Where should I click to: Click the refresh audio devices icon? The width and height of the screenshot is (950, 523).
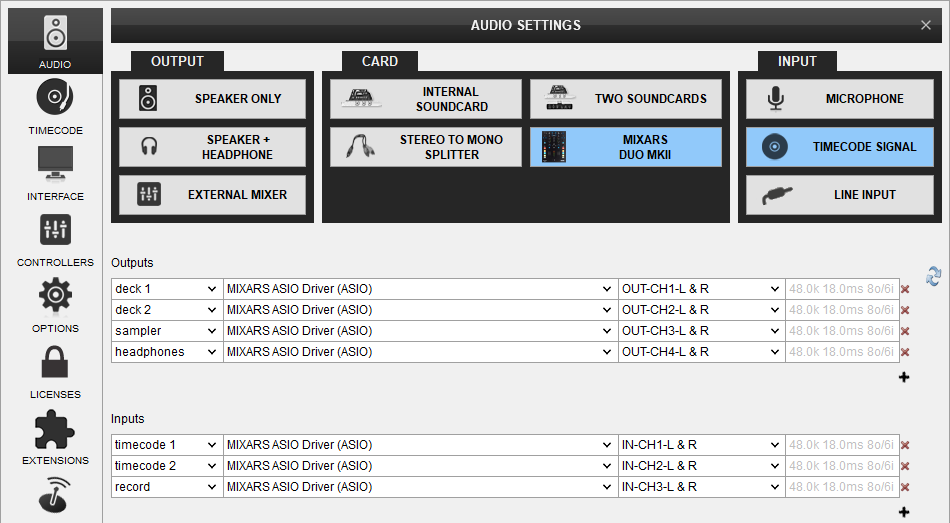coord(934,276)
